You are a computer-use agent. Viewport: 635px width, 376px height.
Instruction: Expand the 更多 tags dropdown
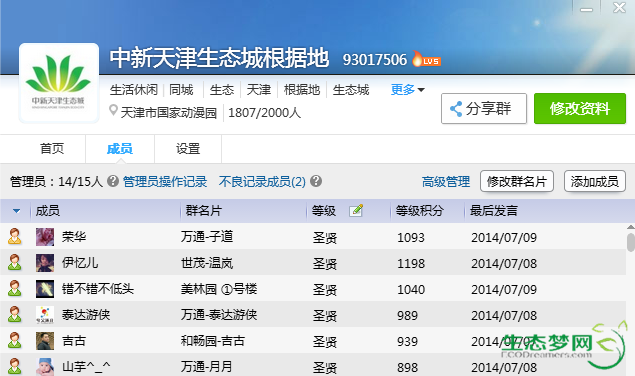pos(407,90)
